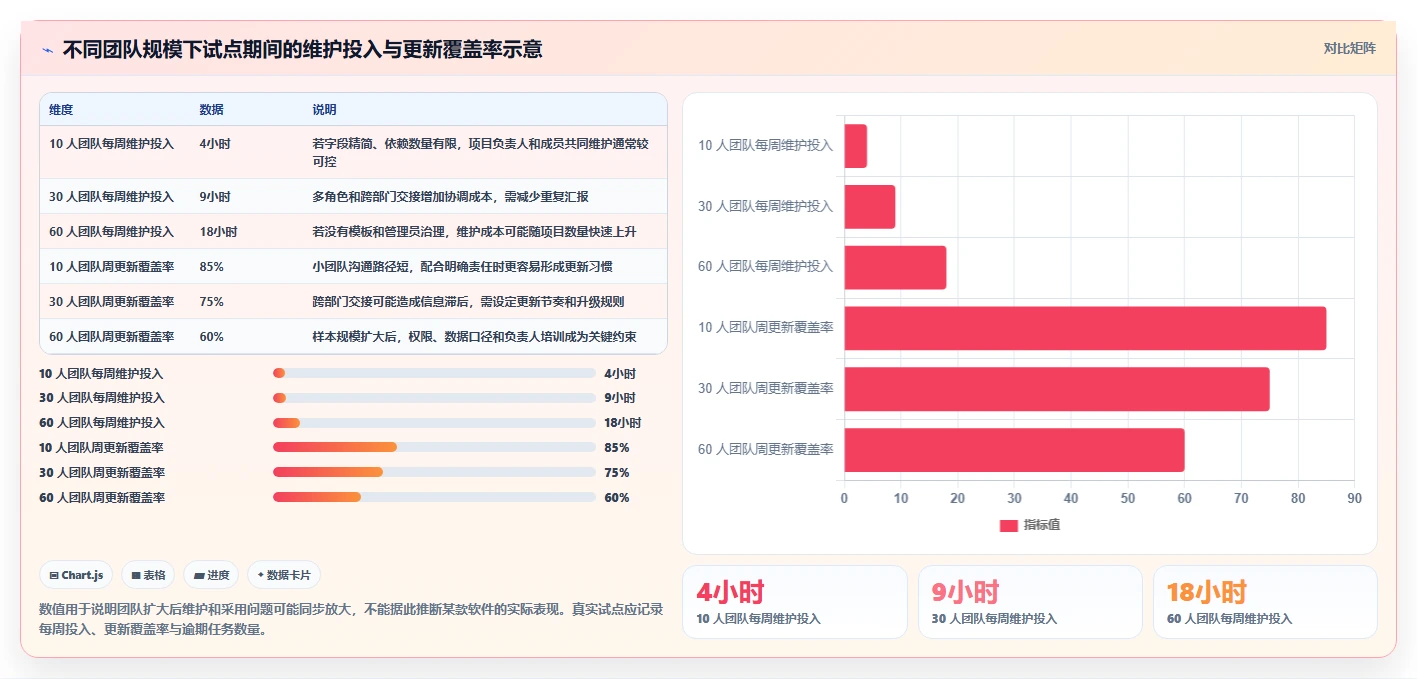This screenshot has width=1417, height=679.
Task: Click the 85% value beside progress bar
Action: (617, 448)
